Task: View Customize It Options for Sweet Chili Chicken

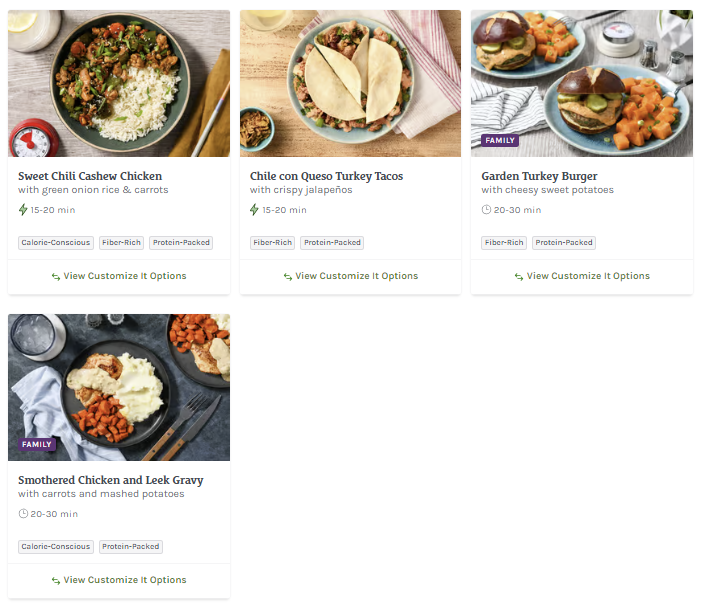Action: [125, 276]
